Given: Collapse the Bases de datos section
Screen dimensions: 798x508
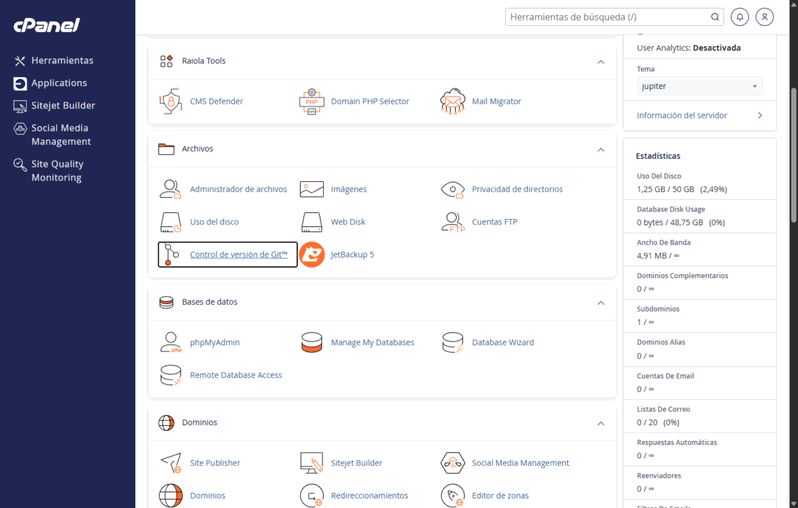Looking at the screenshot, I should [601, 303].
